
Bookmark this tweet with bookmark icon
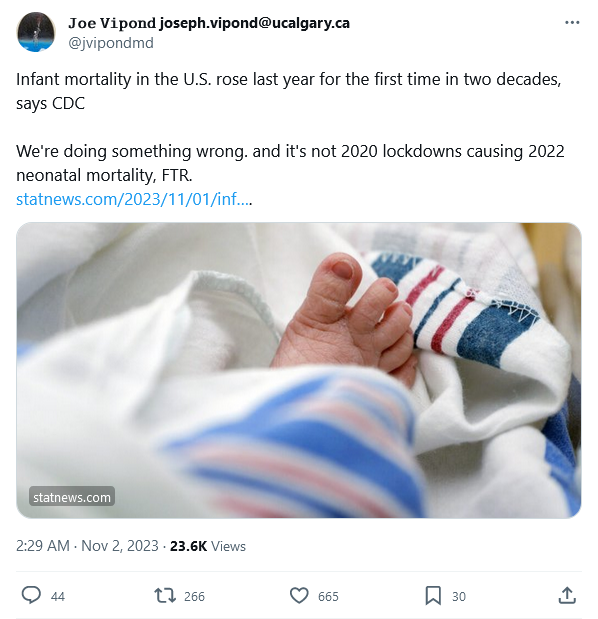[x=433, y=595]
